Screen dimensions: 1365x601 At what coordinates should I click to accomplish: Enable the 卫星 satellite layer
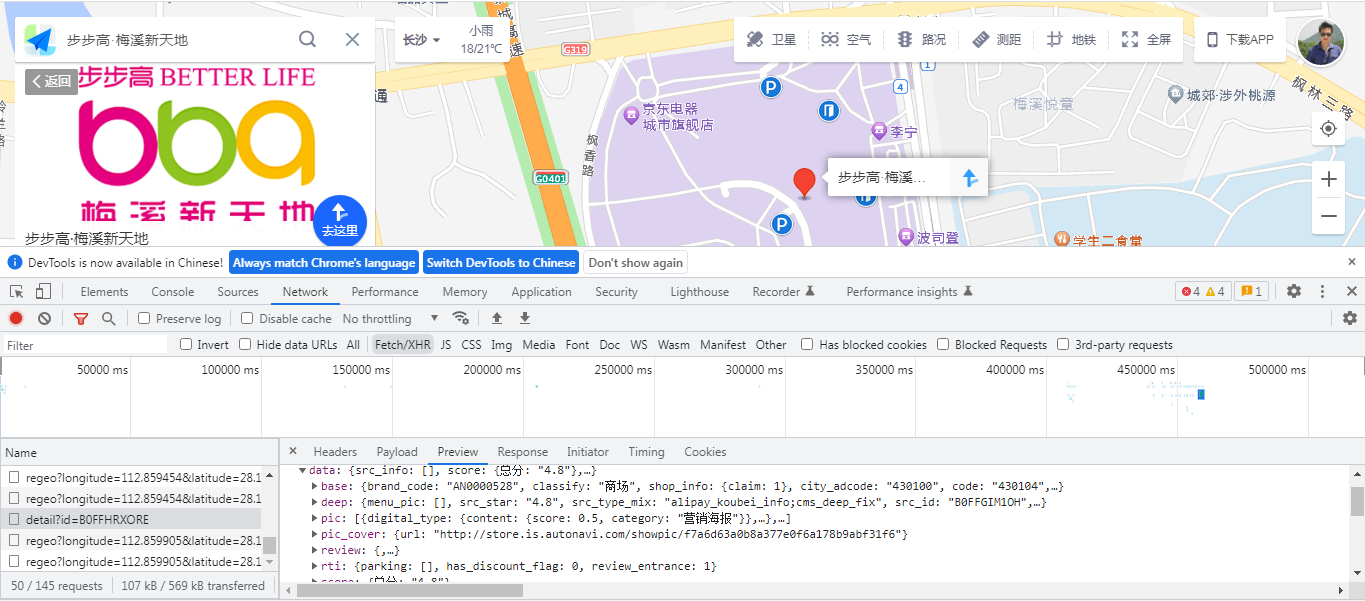click(x=771, y=40)
